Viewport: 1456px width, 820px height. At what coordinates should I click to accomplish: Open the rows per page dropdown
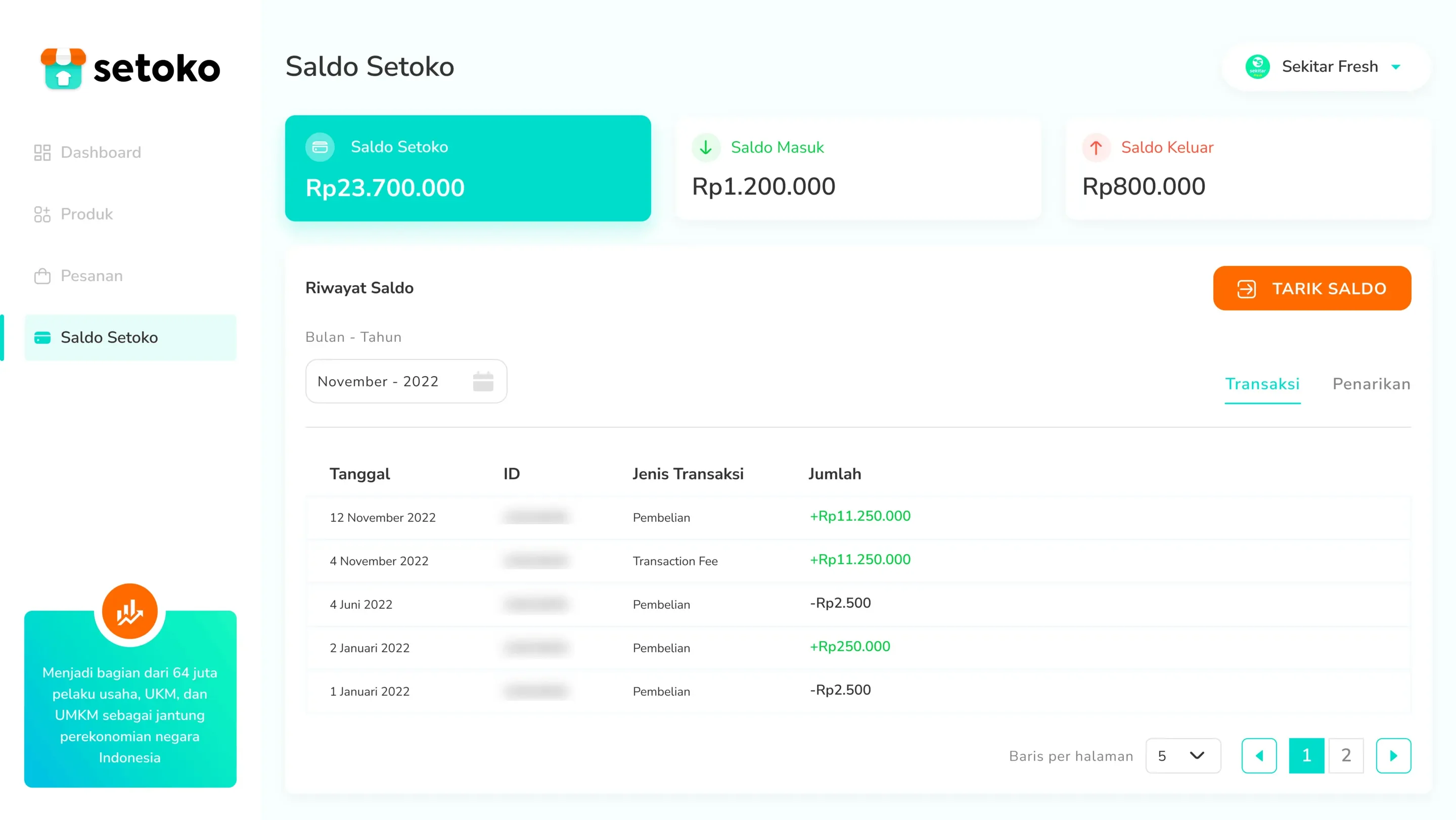pos(1183,756)
